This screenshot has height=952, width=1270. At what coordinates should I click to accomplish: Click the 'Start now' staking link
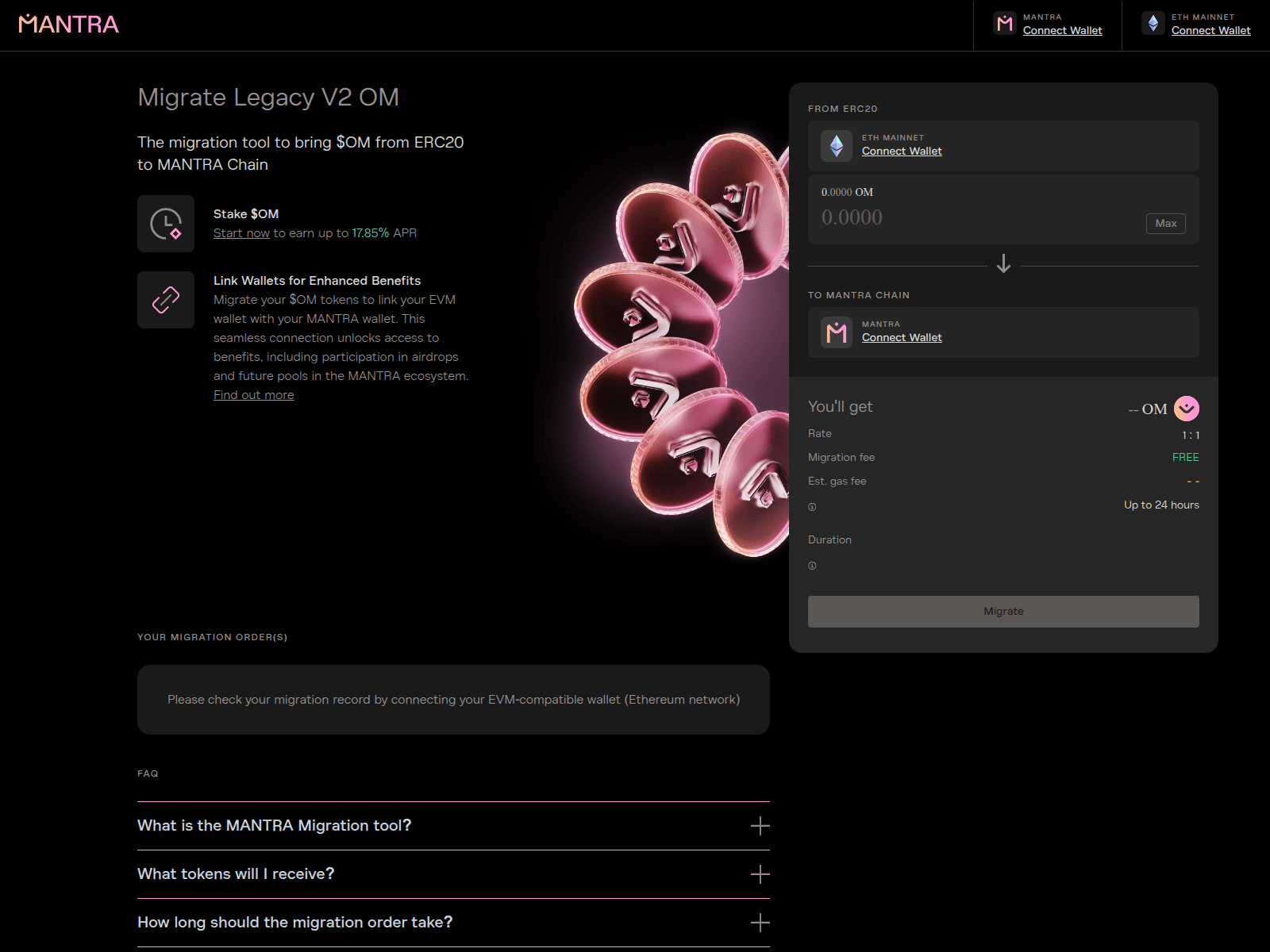(x=241, y=232)
